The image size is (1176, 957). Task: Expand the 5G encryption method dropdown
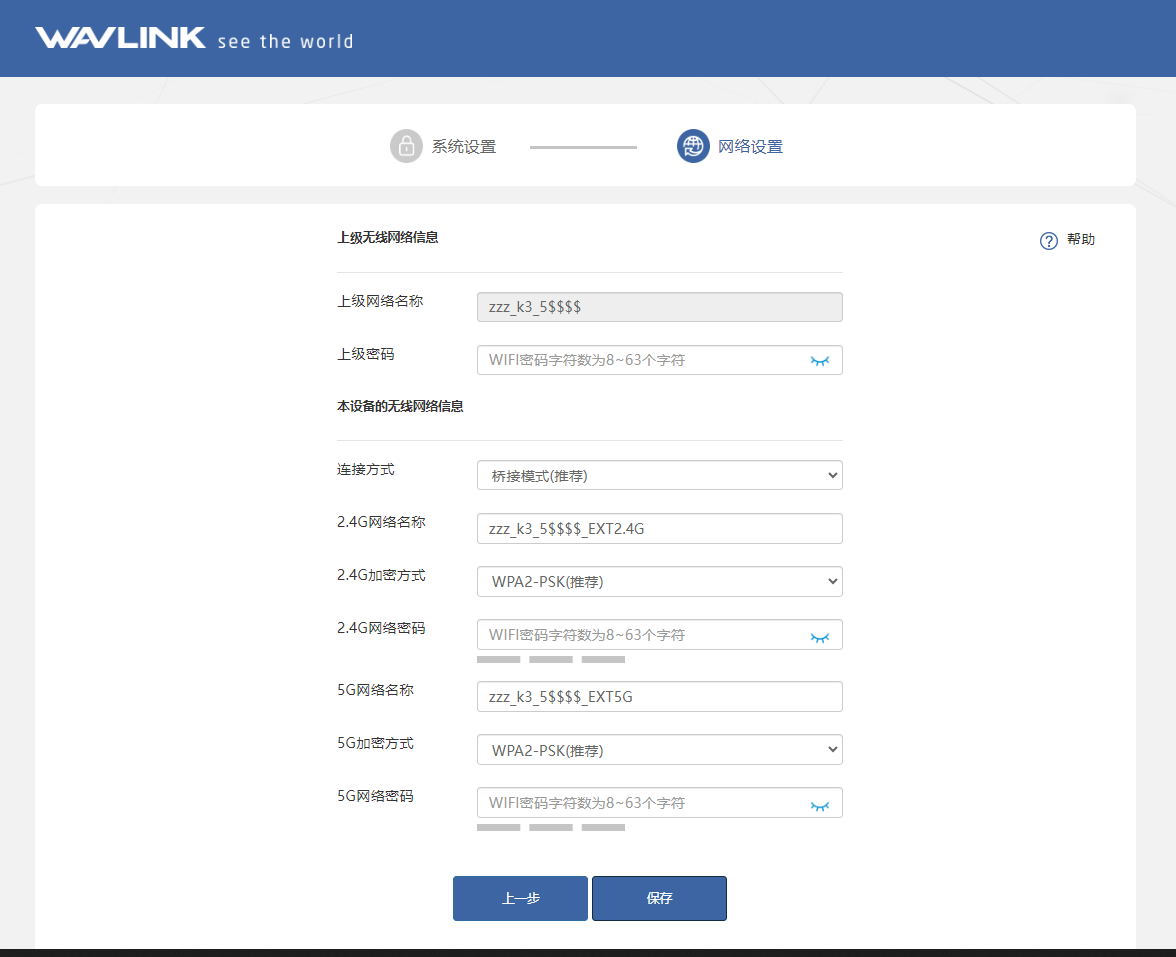pos(659,750)
